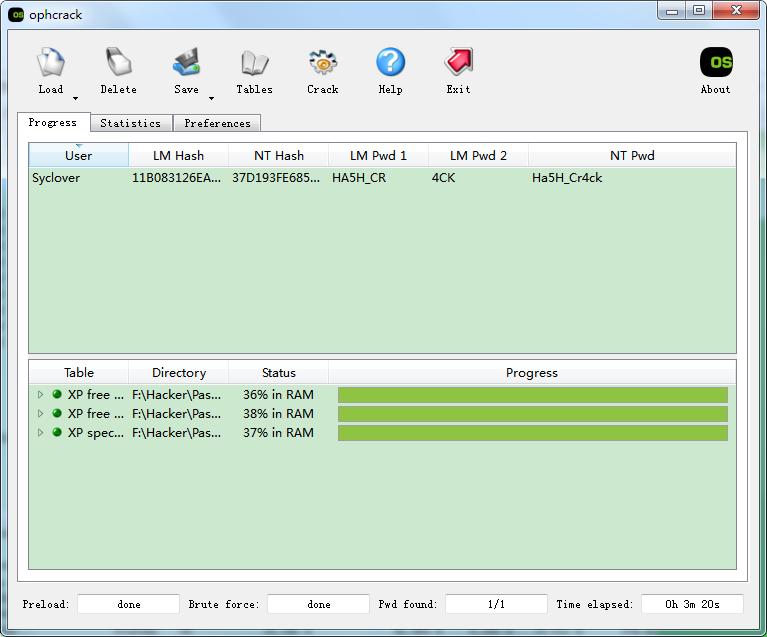Click the Preload done status field
The width and height of the screenshot is (767, 637).
pyautogui.click(x=129, y=604)
